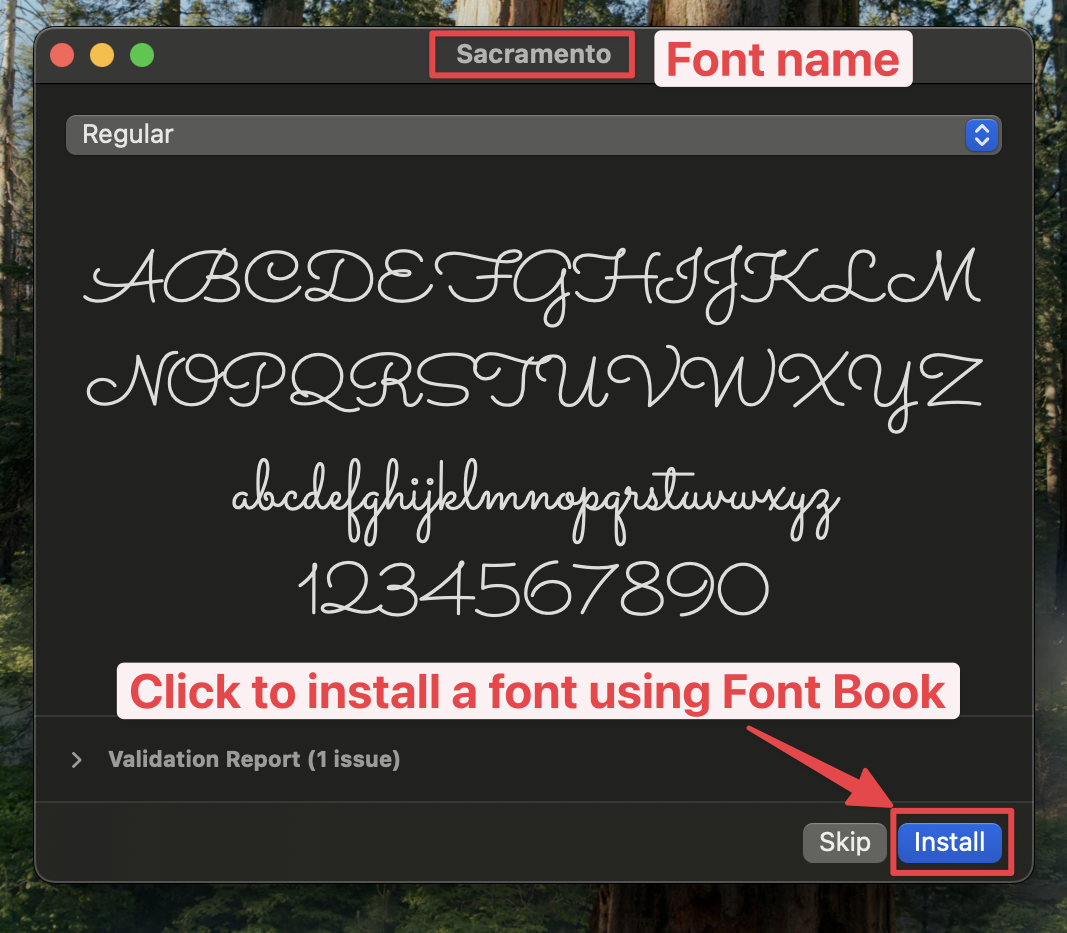The image size is (1067, 933).
Task: Click the Sacramento title in the window header
Action: [x=531, y=54]
